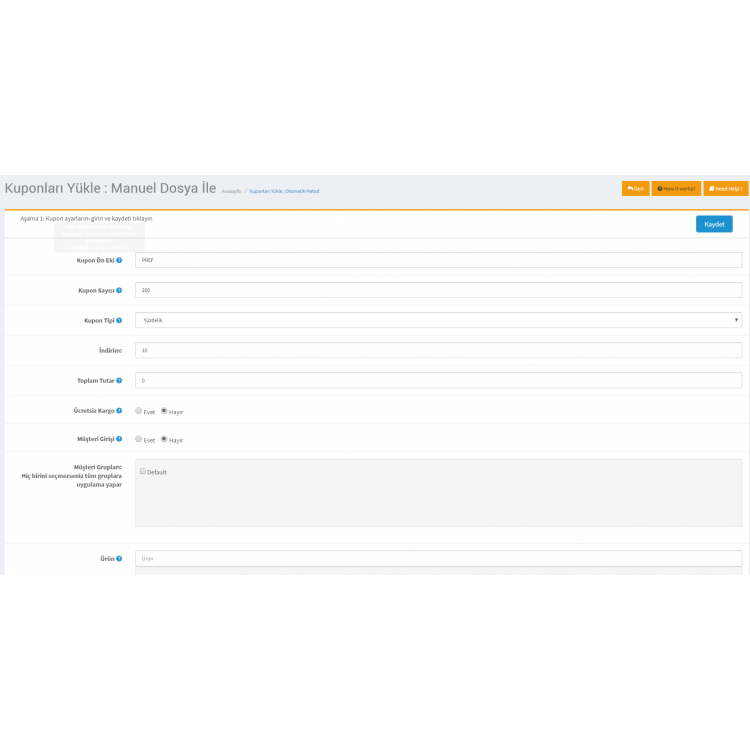
Task: Click the Geri back button
Action: tap(636, 188)
